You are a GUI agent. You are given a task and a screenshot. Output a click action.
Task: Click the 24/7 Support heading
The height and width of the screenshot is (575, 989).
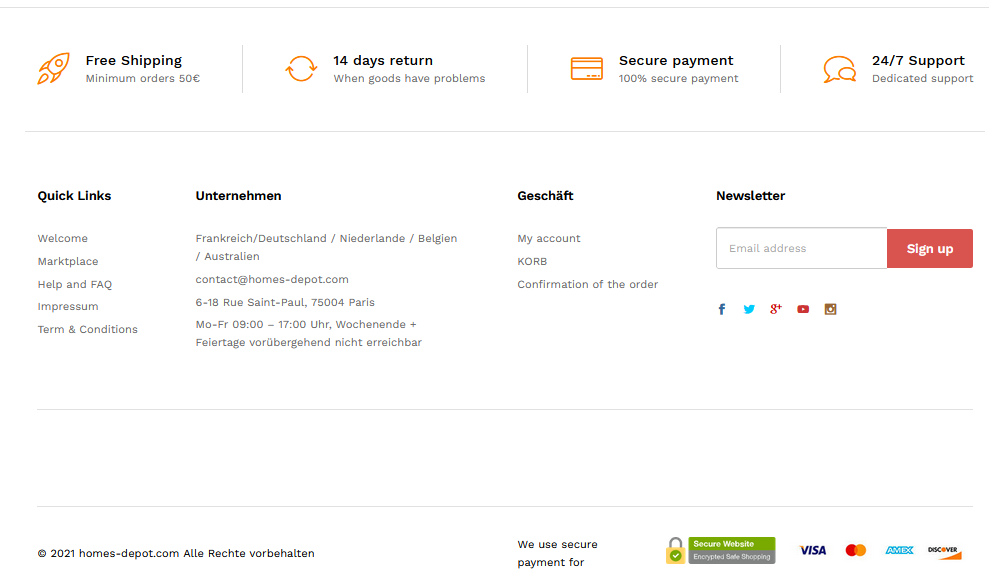pyautogui.click(x=918, y=61)
